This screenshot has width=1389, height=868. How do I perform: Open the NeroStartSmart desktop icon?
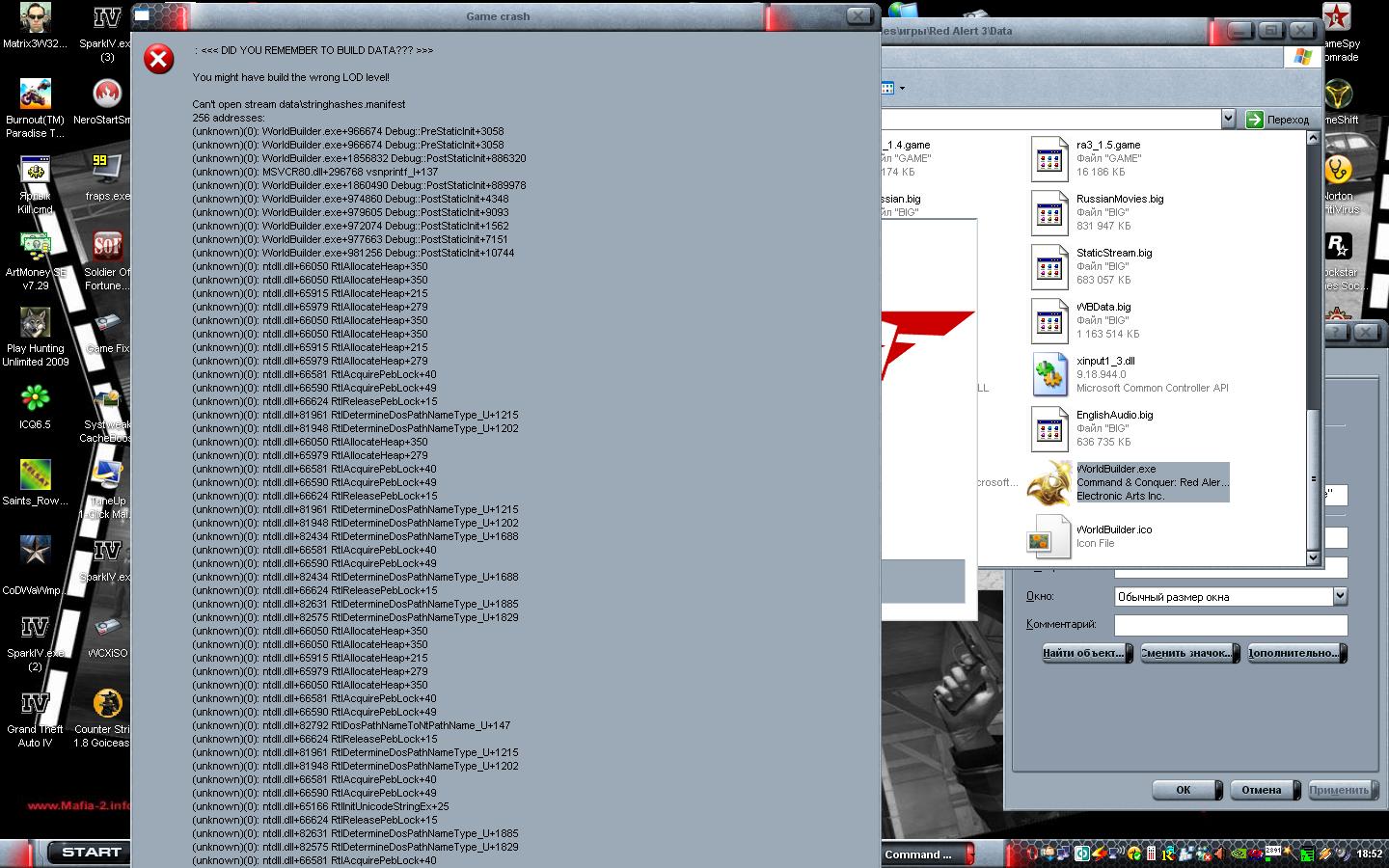[106, 101]
